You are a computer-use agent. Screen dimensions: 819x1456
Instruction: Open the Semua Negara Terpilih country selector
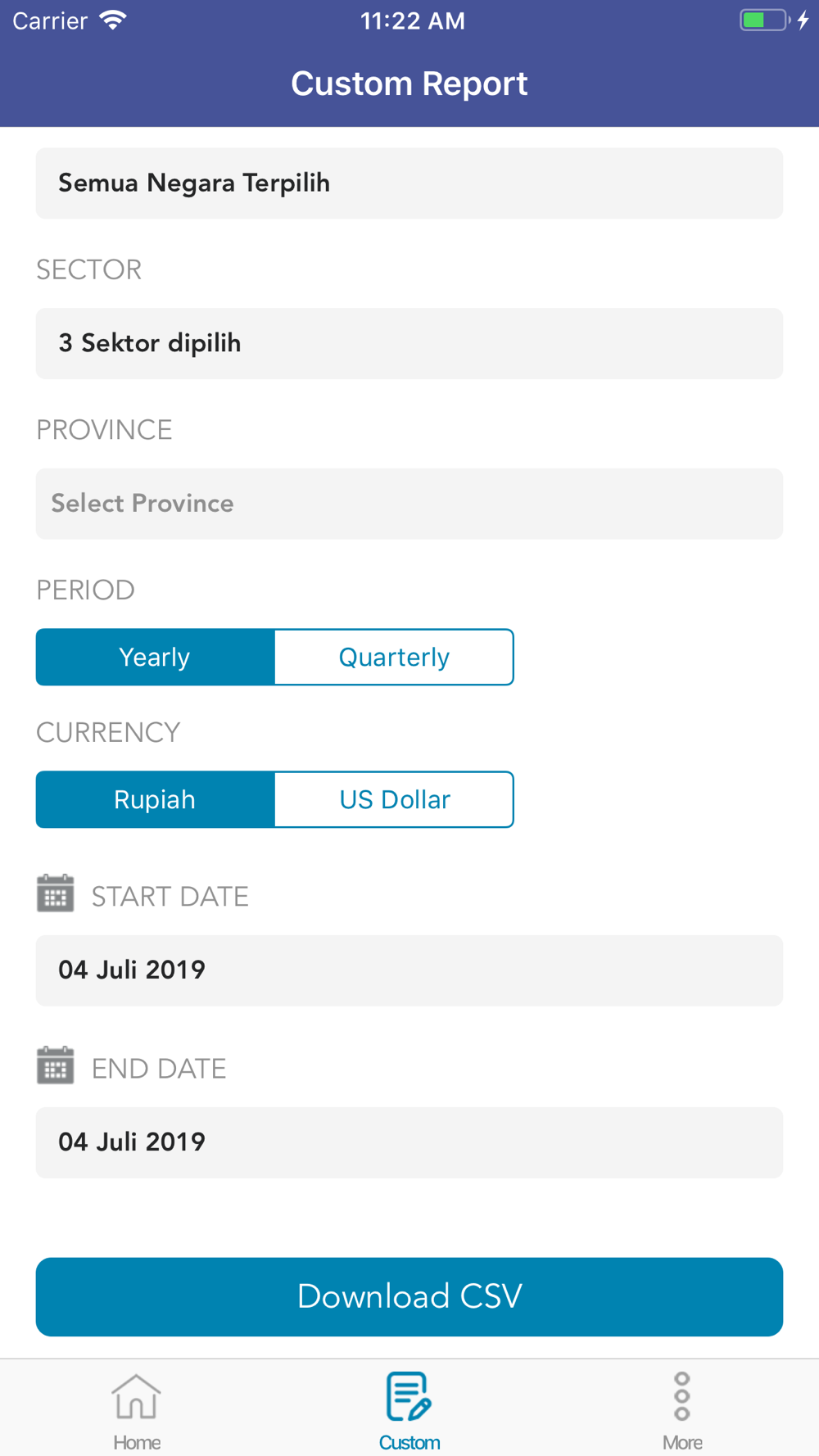click(409, 183)
